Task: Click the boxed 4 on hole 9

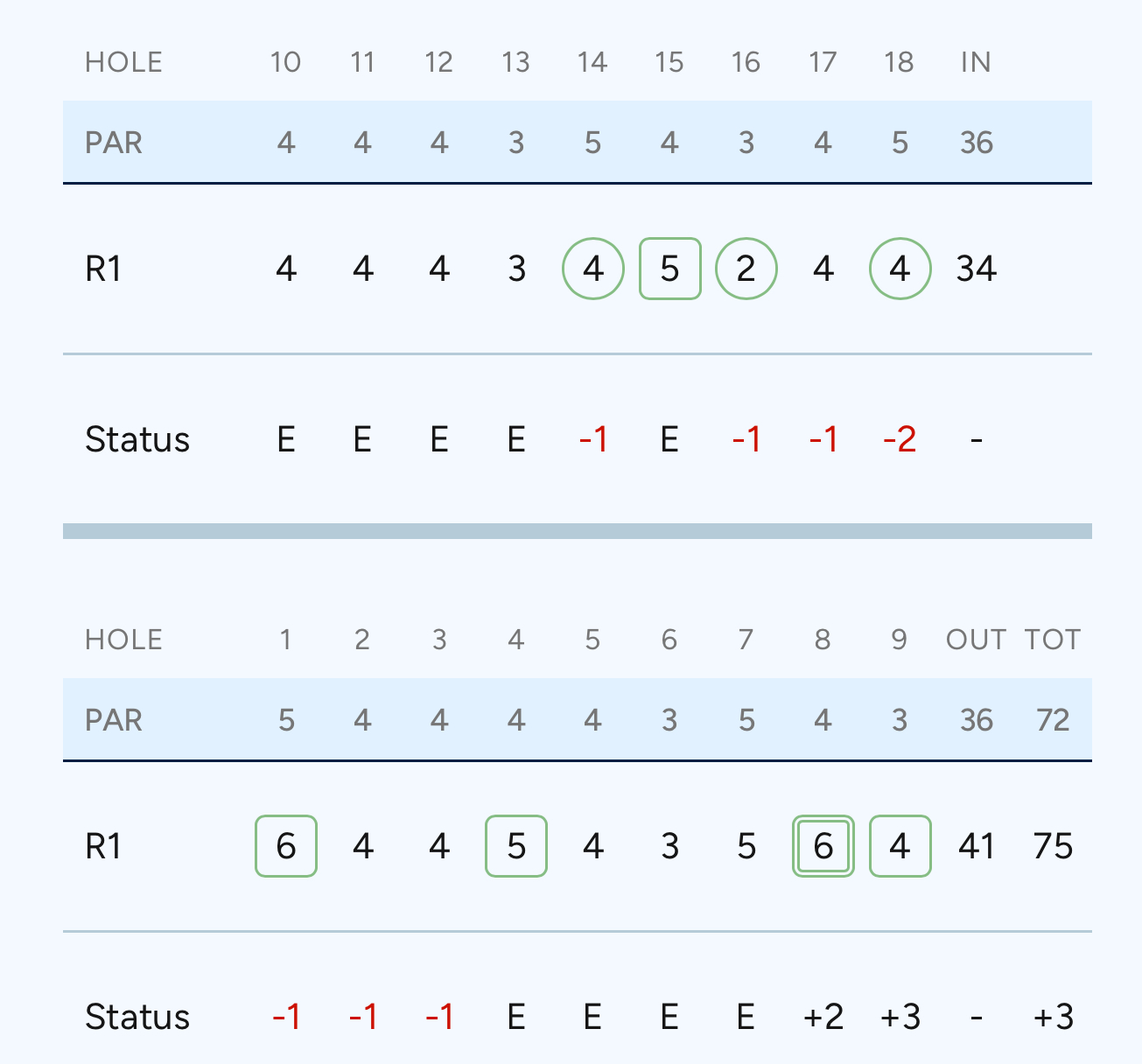Action: 900,846
